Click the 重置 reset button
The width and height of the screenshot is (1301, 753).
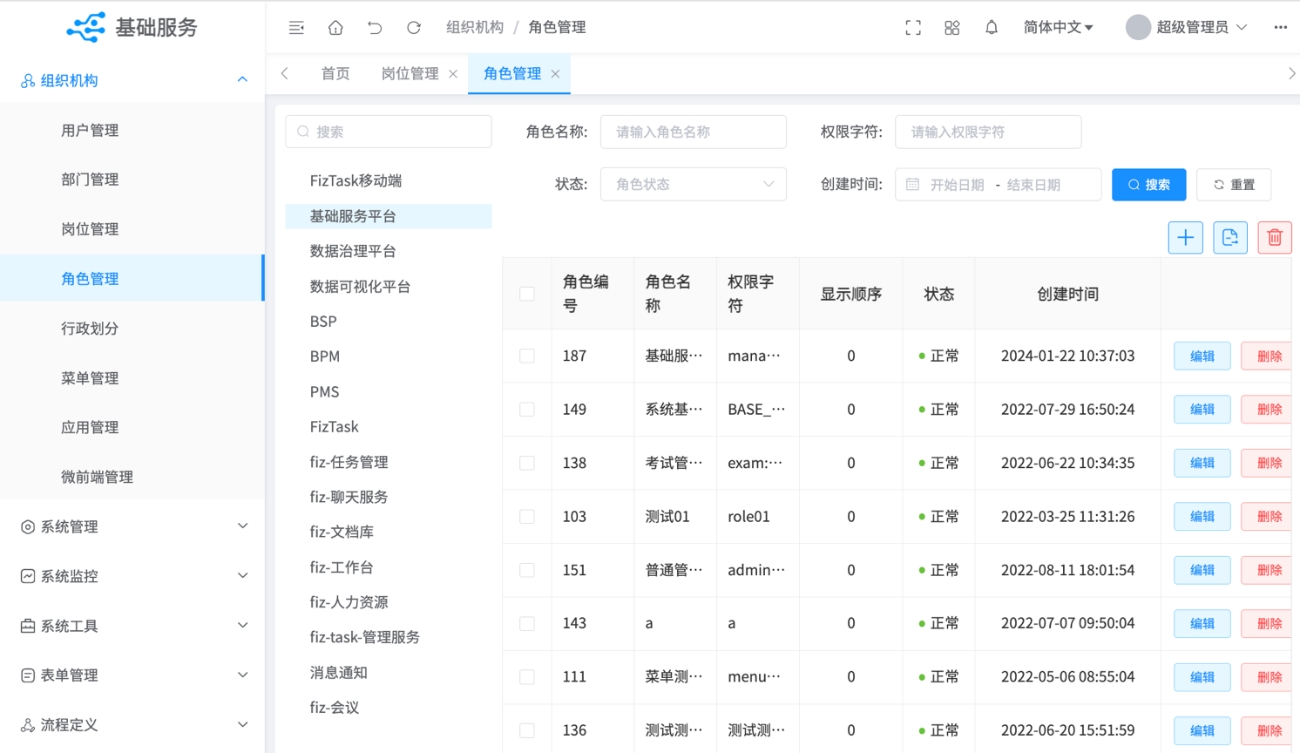[1234, 184]
